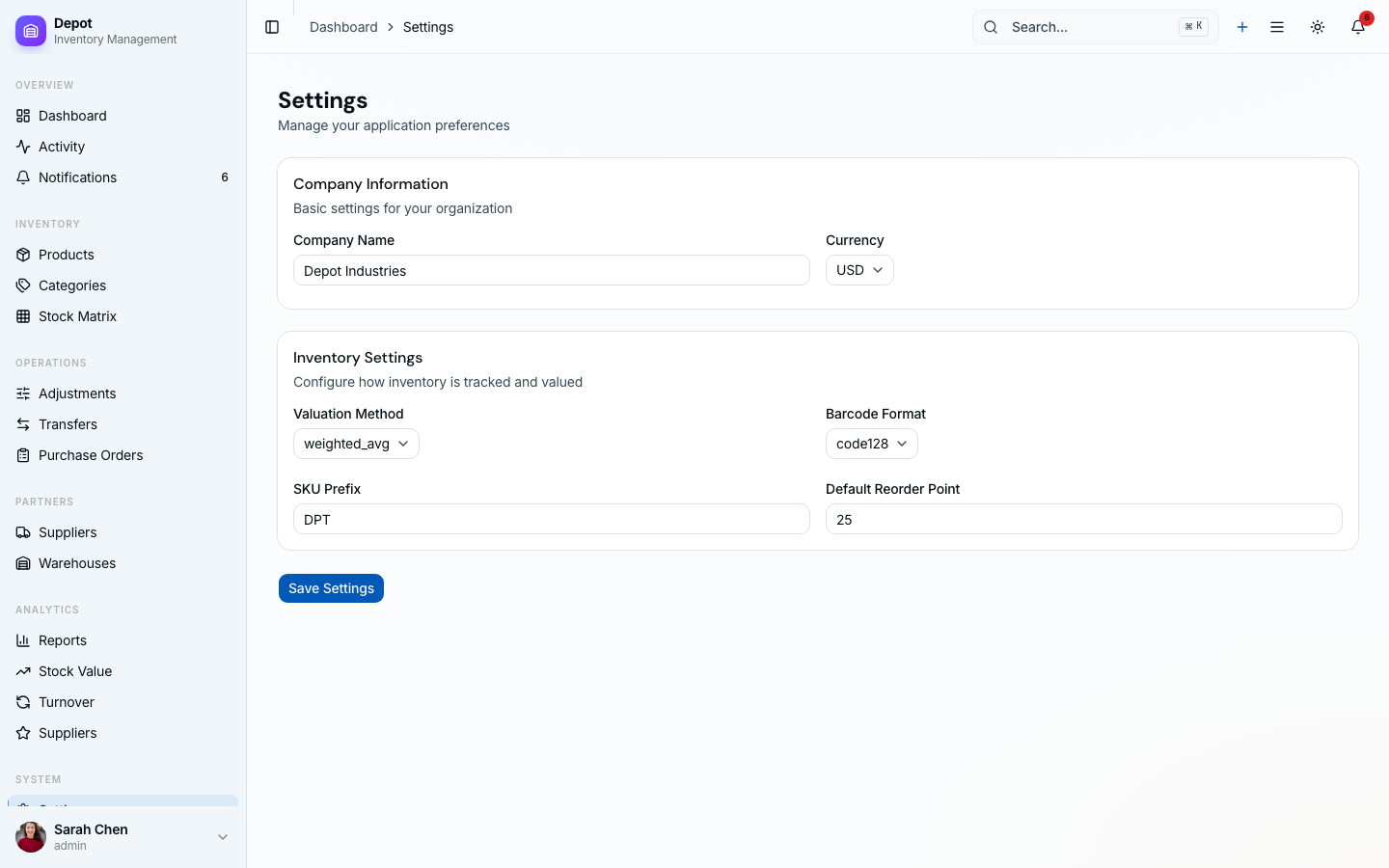Click the Save Settings button
Image resolution: width=1389 pixels, height=868 pixels.
(x=331, y=588)
